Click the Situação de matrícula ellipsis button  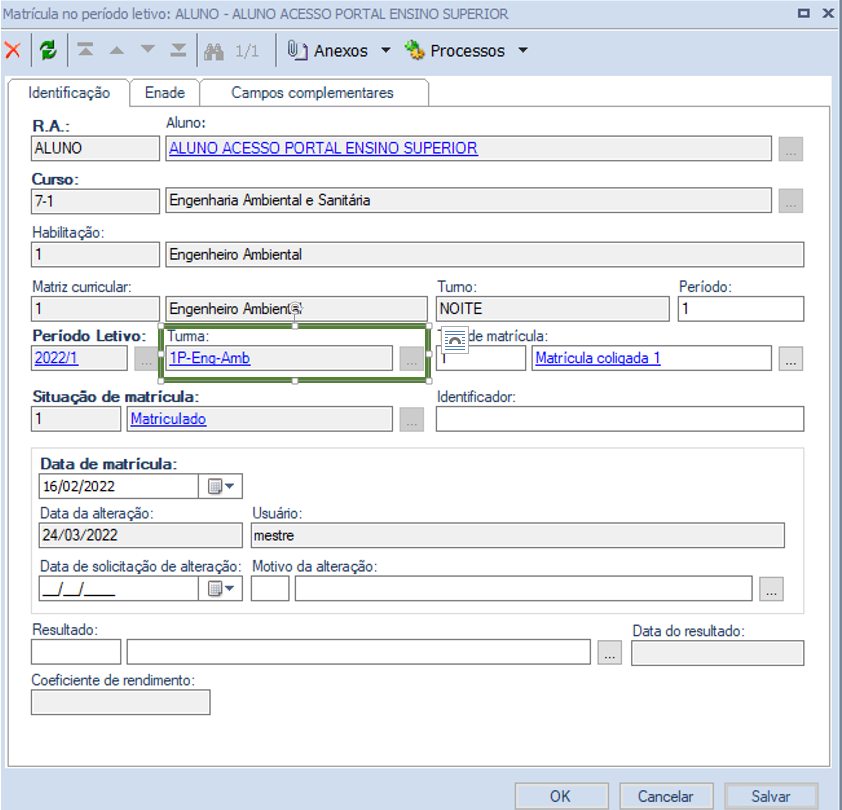[412, 420]
